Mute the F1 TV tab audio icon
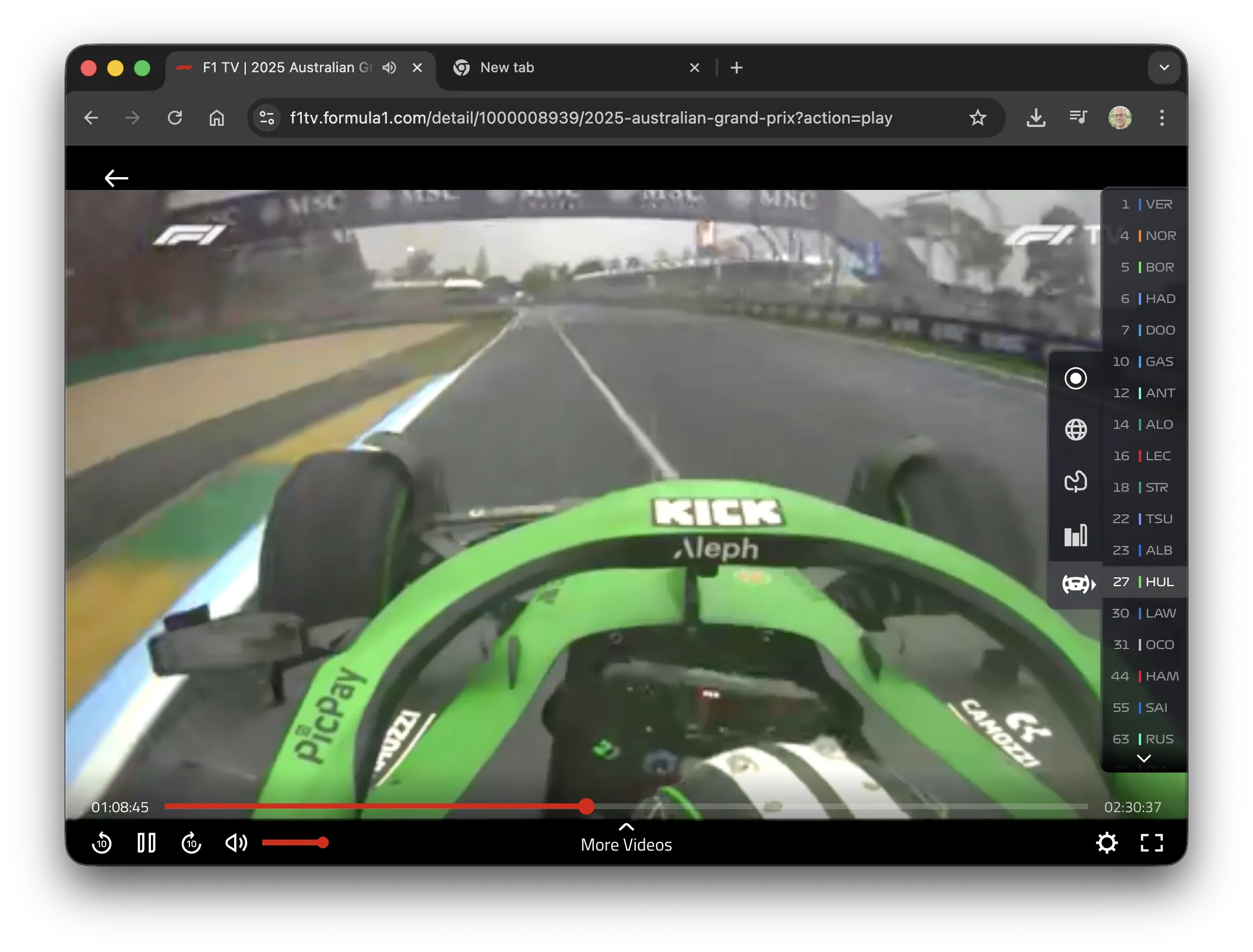Image resolution: width=1253 pixels, height=952 pixels. coord(389,68)
